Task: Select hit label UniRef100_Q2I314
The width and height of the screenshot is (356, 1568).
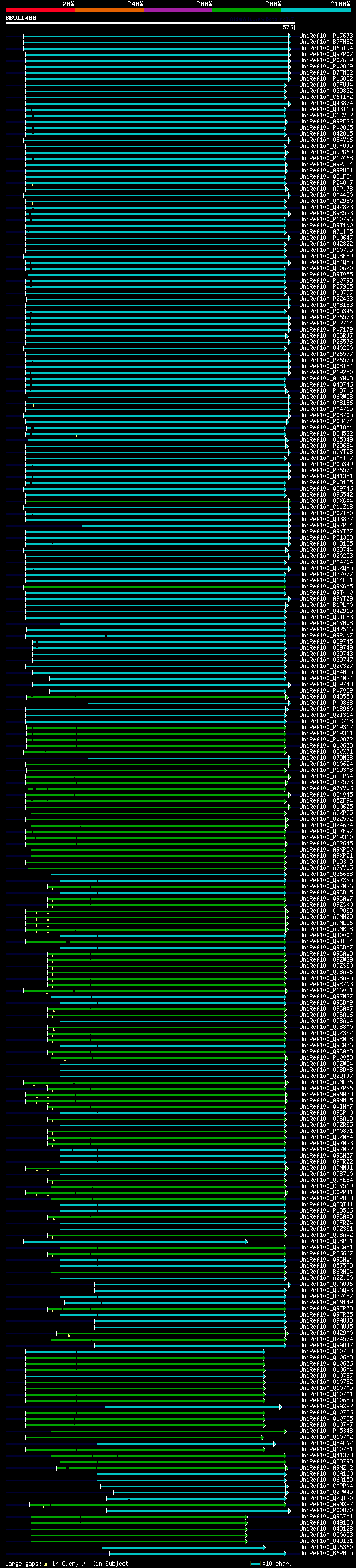Action: pos(326,715)
